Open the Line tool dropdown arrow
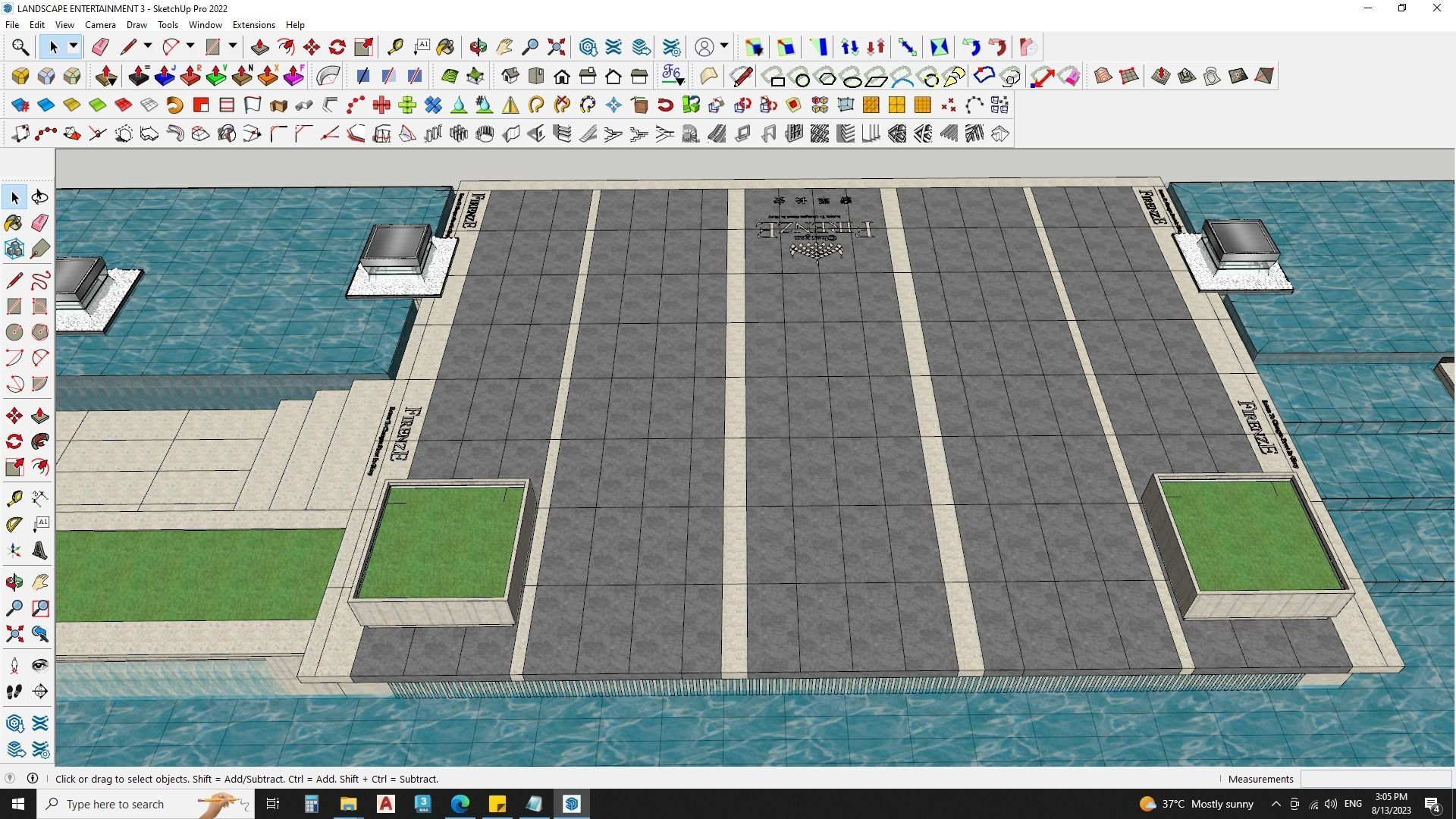This screenshot has height=819, width=1456. click(148, 47)
